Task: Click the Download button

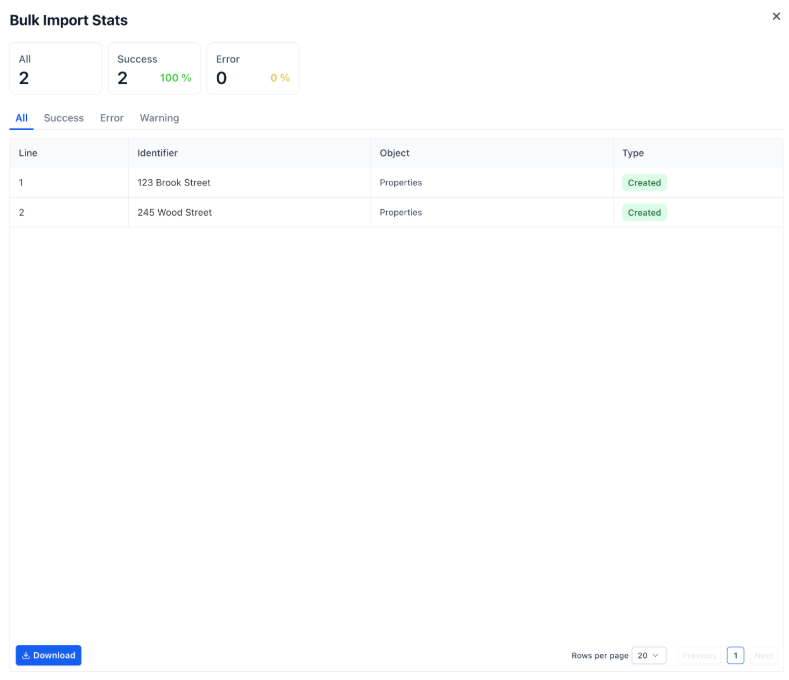Action: click(48, 655)
